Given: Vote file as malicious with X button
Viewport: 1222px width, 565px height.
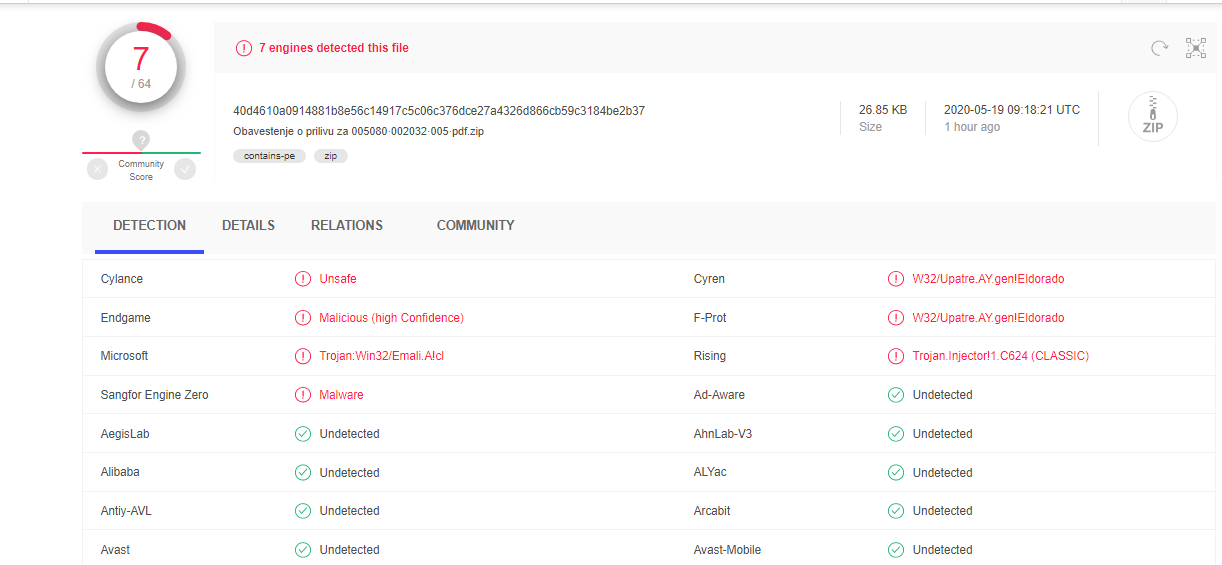Looking at the screenshot, I should (x=97, y=170).
